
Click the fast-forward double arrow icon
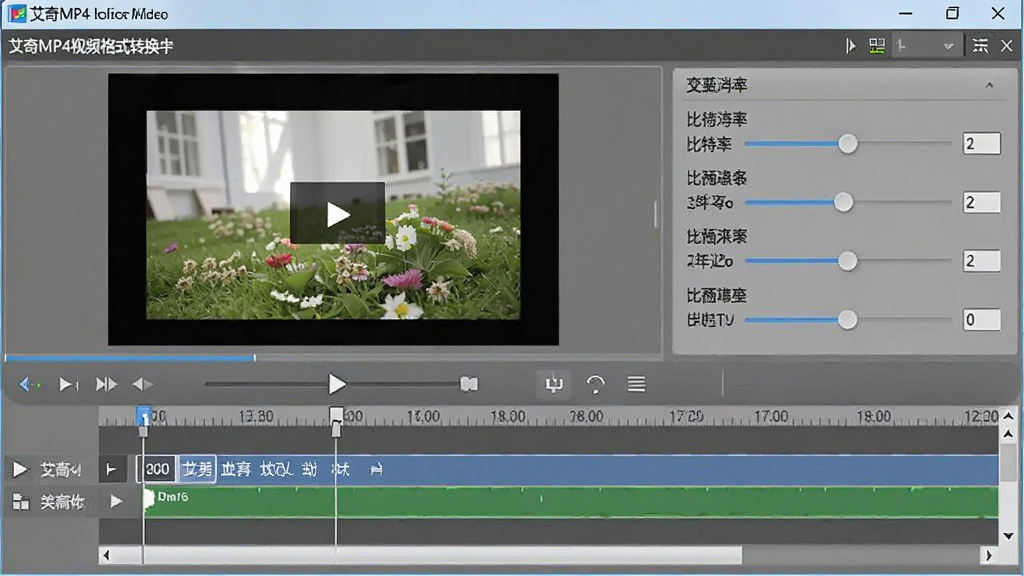click(x=106, y=384)
